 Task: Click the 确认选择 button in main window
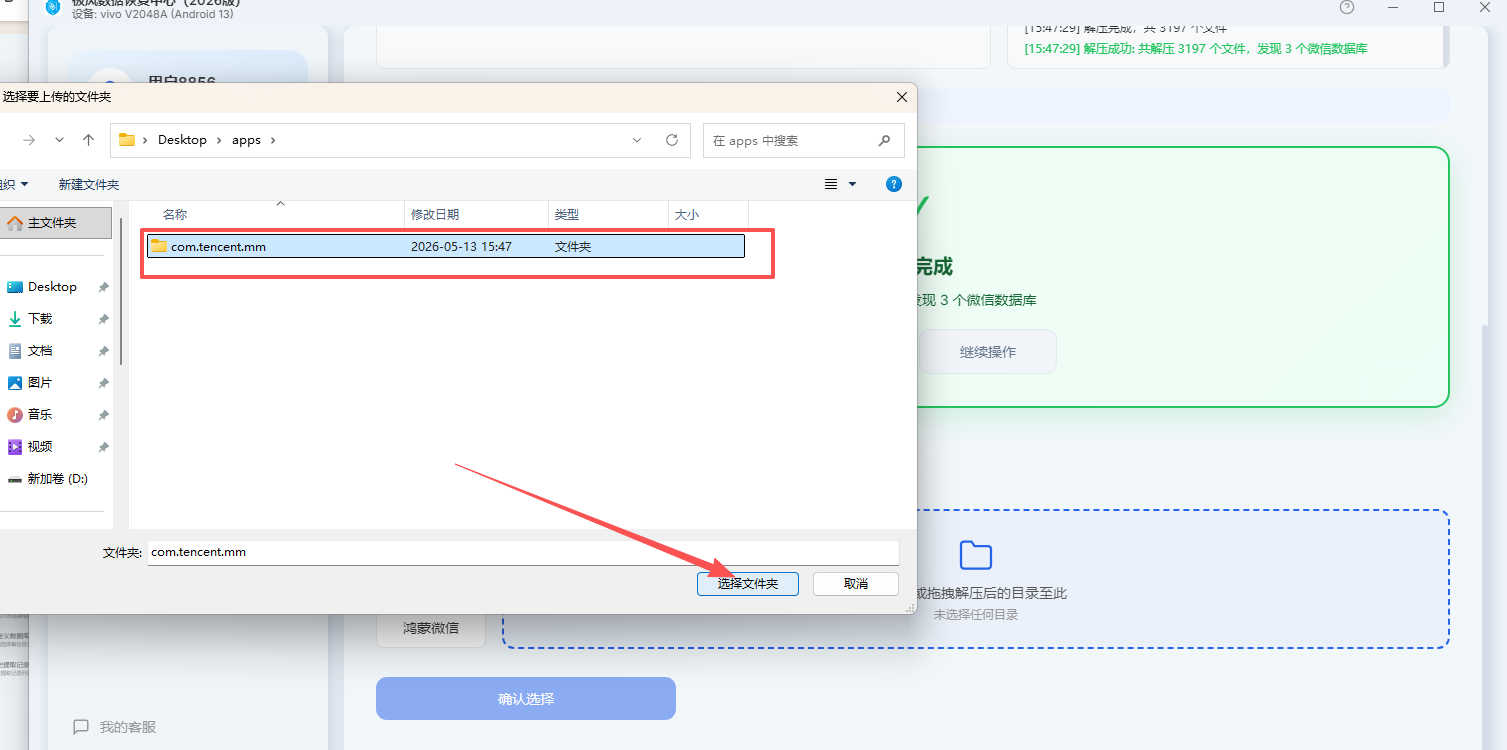point(526,699)
